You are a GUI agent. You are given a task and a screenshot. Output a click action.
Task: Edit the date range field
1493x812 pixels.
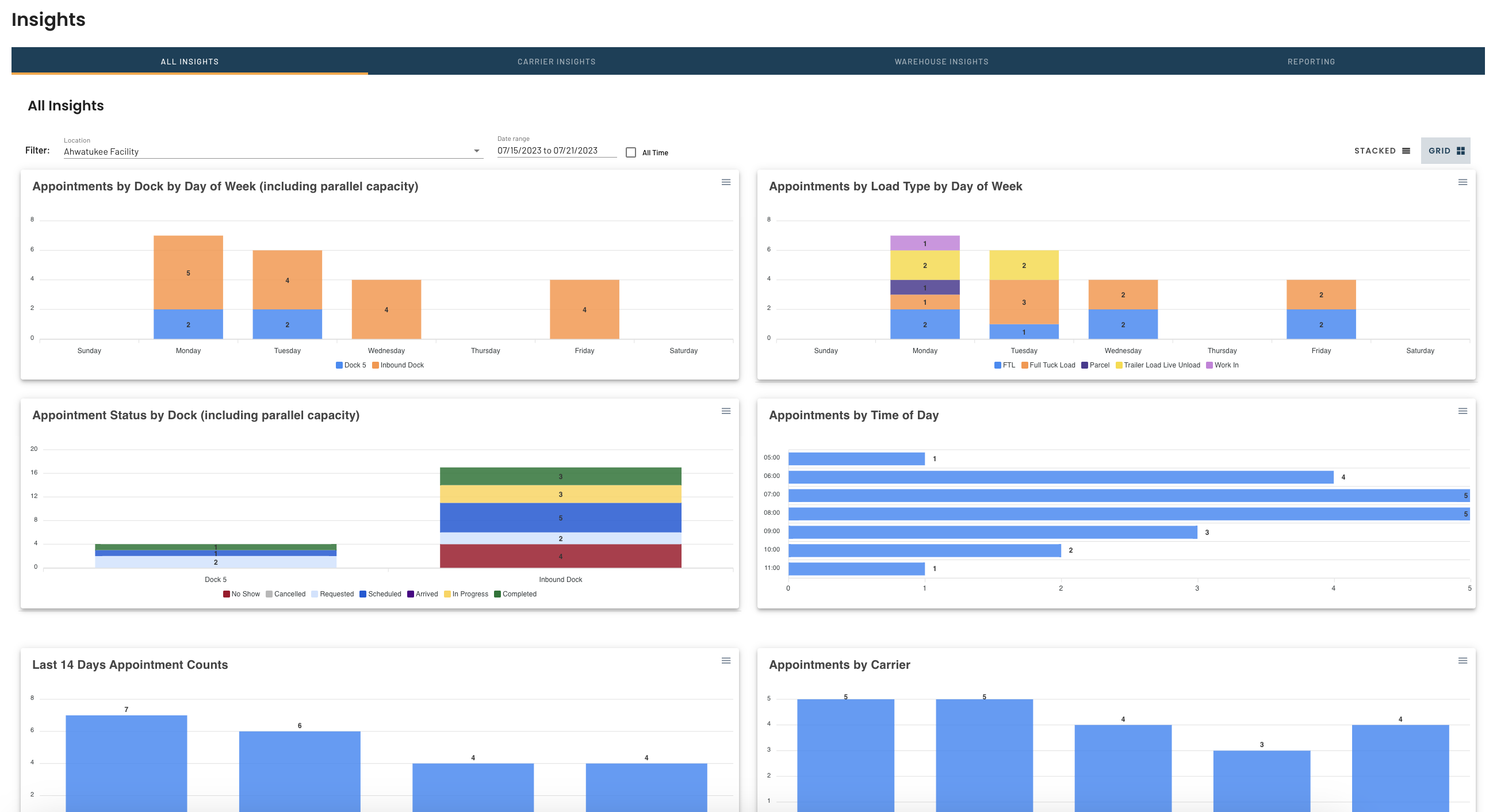point(556,151)
